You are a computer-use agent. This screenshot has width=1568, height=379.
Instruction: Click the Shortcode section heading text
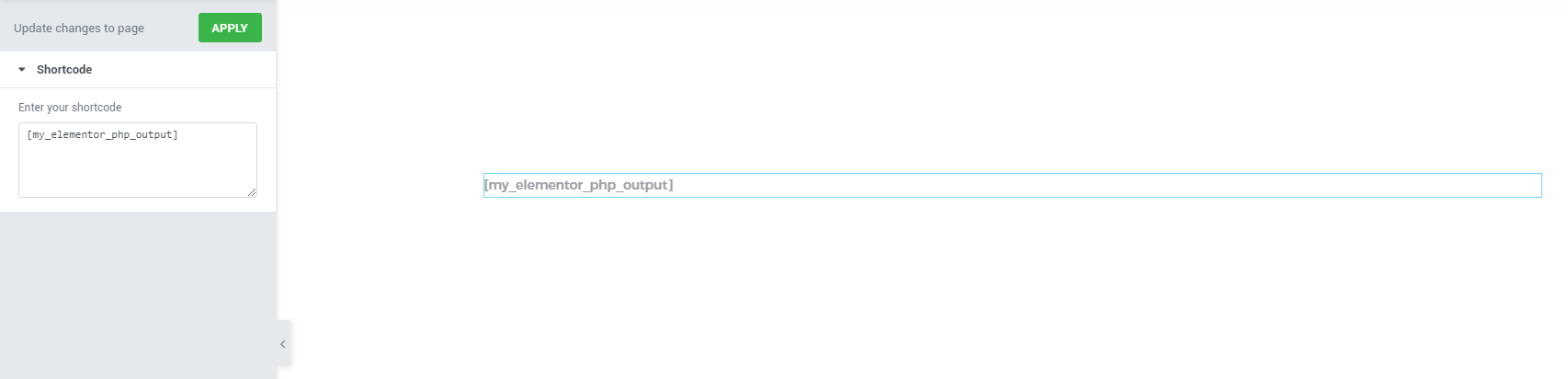pos(64,70)
